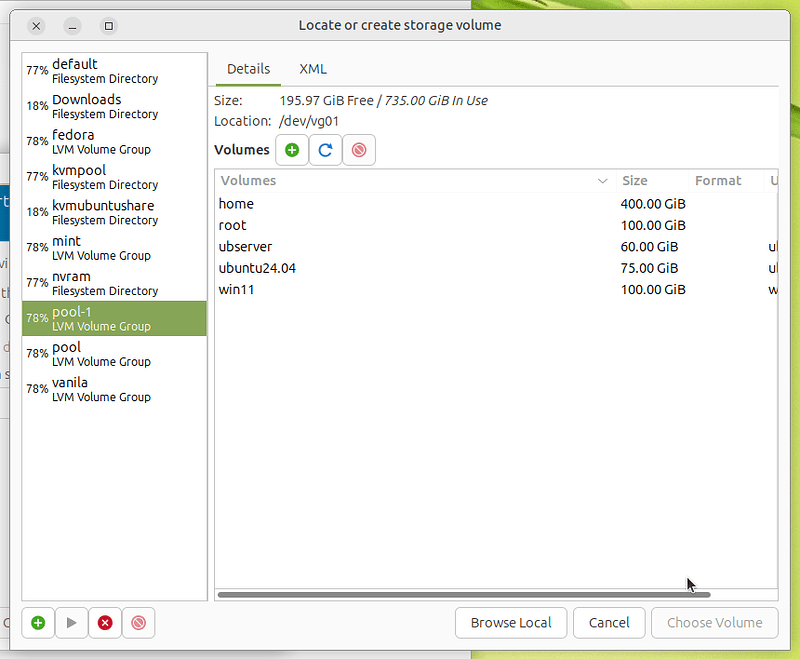Click the Delete Volume icon beside Refresh
This screenshot has height=659, width=800.
[359, 150]
